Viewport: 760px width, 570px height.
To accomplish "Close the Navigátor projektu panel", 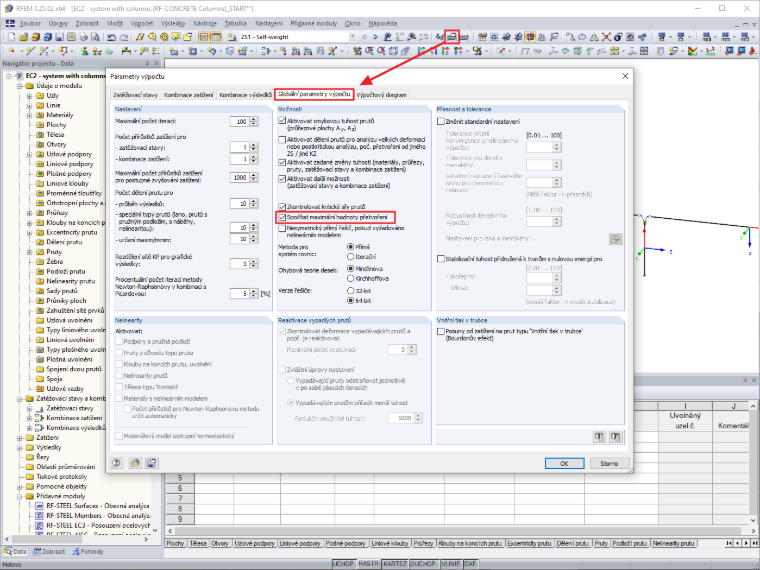I will [x=157, y=63].
